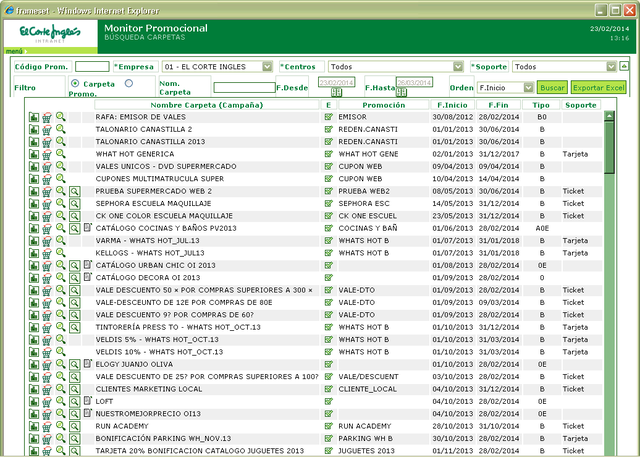Open the document icon for ELOGY JUANJO OLIVA
Viewport: 640px width, 457px height.
(x=88, y=364)
